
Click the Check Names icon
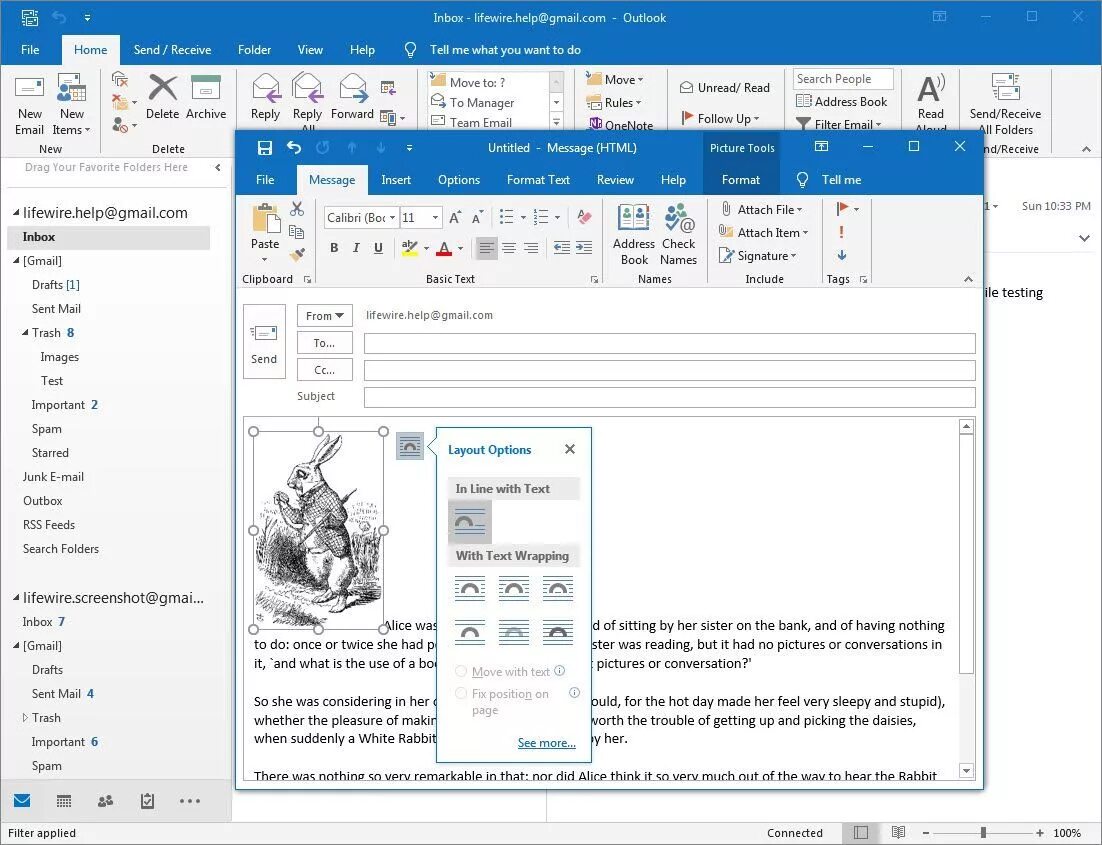coord(678,235)
